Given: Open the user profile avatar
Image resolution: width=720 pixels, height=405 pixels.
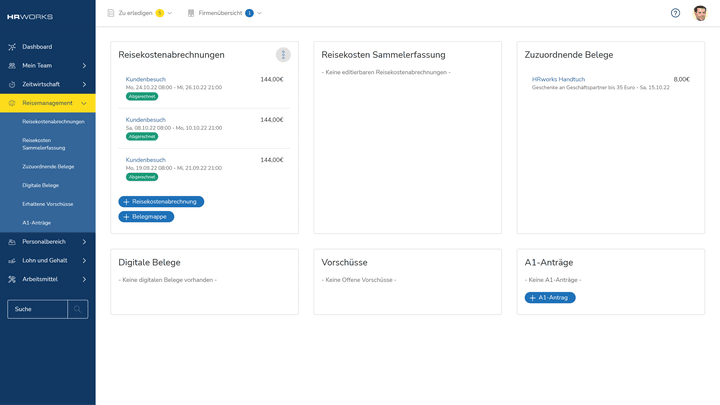Looking at the screenshot, I should 700,13.
